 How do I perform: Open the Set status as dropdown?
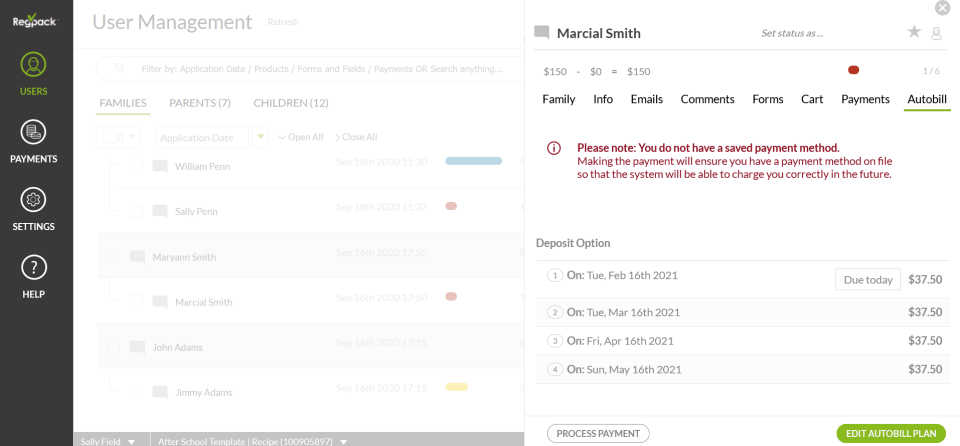(x=792, y=33)
